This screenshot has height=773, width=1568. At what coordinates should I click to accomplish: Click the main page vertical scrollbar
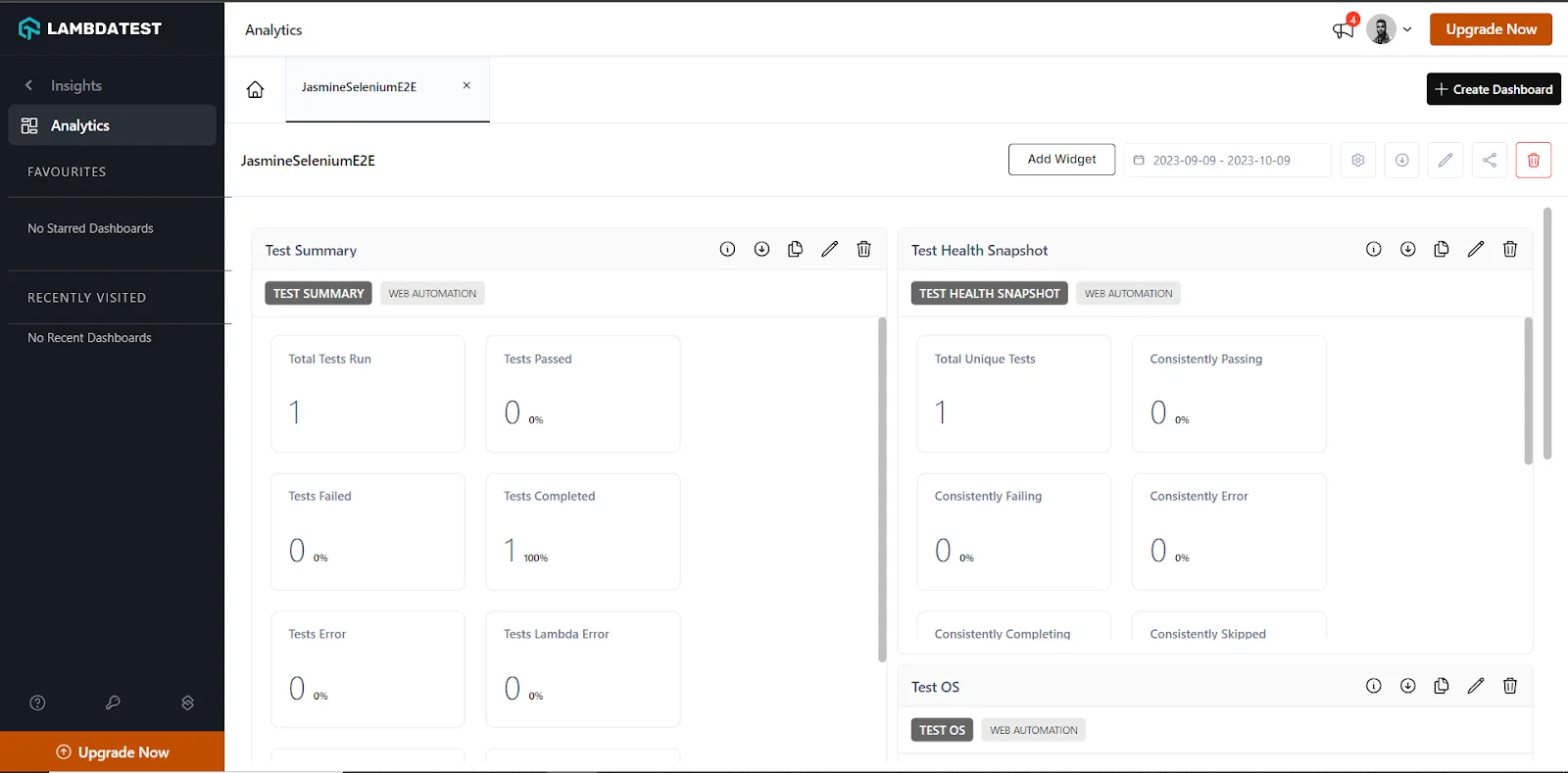tap(1547, 333)
